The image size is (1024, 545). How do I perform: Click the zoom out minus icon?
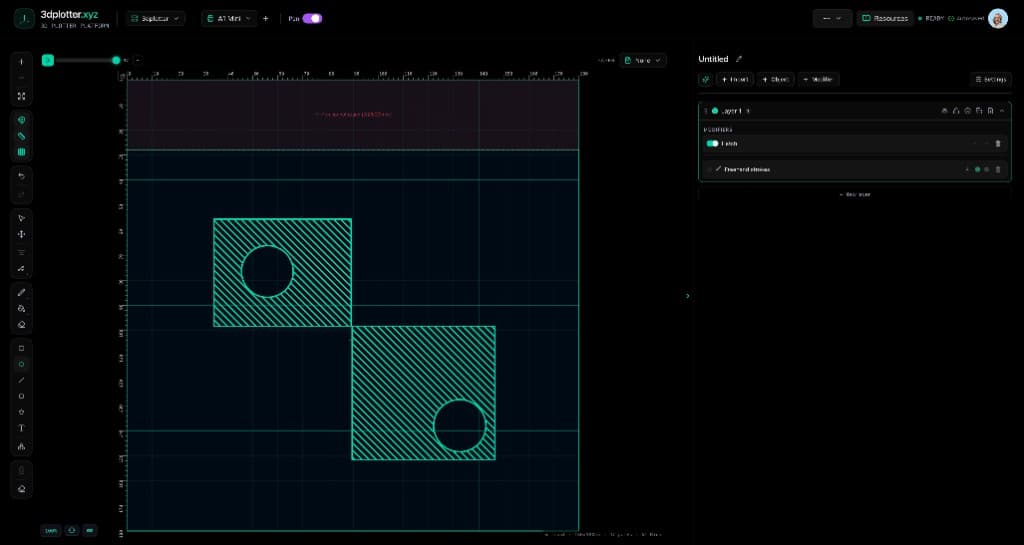(22, 78)
